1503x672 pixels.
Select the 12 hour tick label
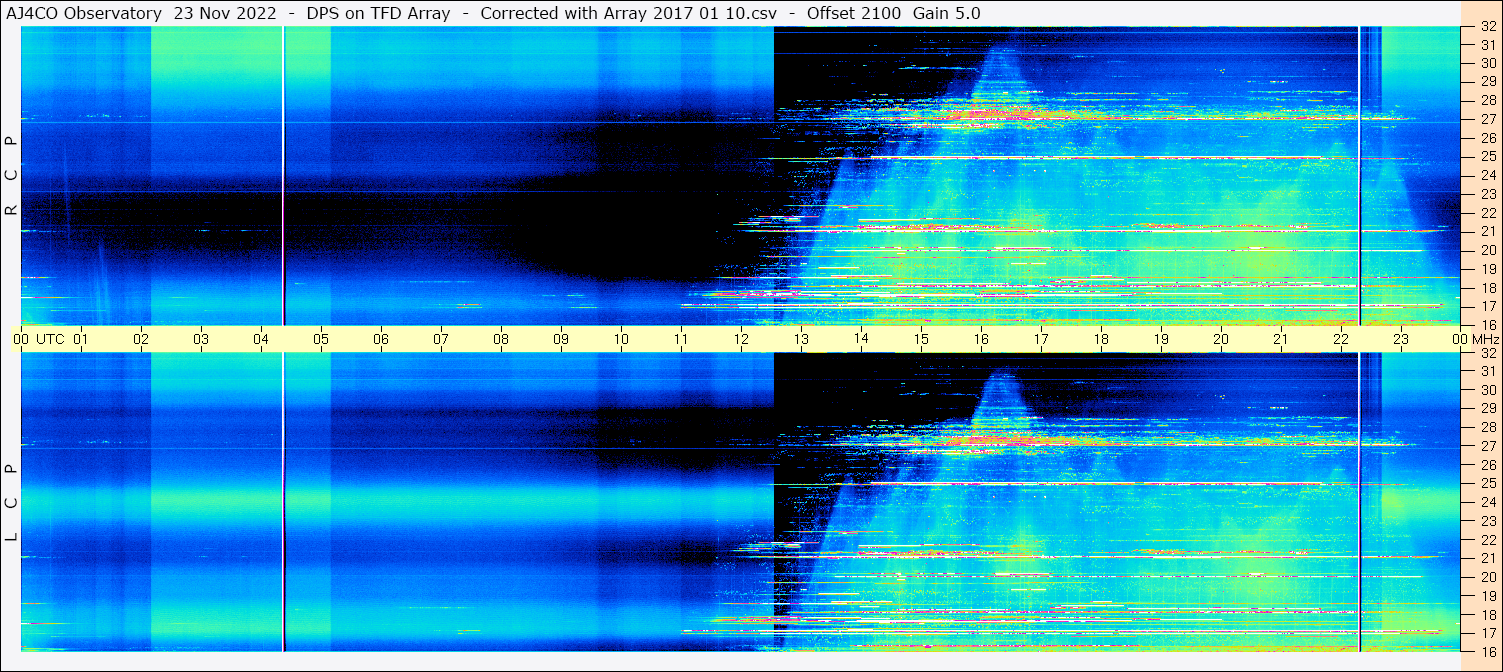tap(741, 339)
